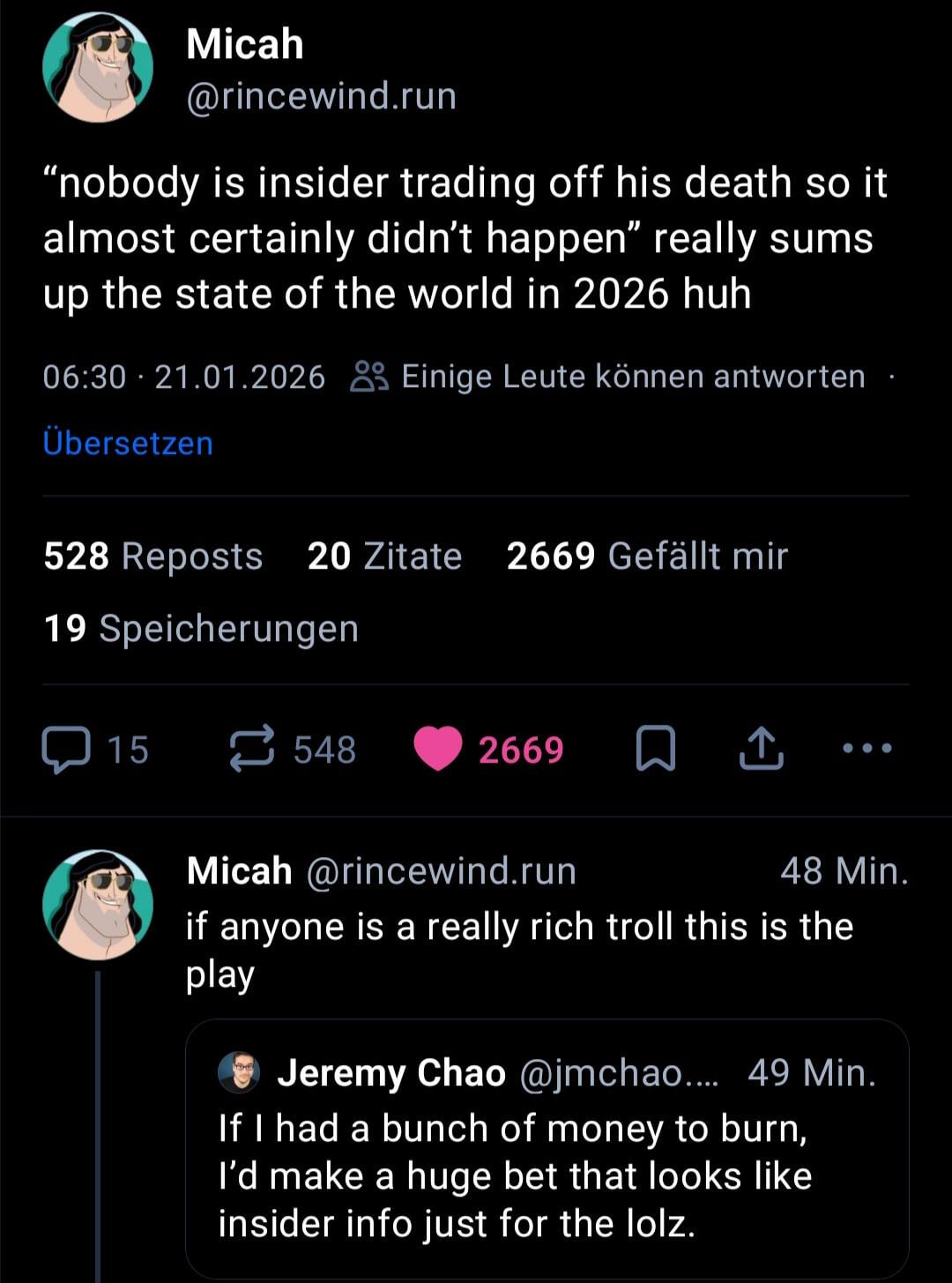952x1283 pixels.
Task: Tap the 48 Min. reply timestamp
Action: click(844, 871)
